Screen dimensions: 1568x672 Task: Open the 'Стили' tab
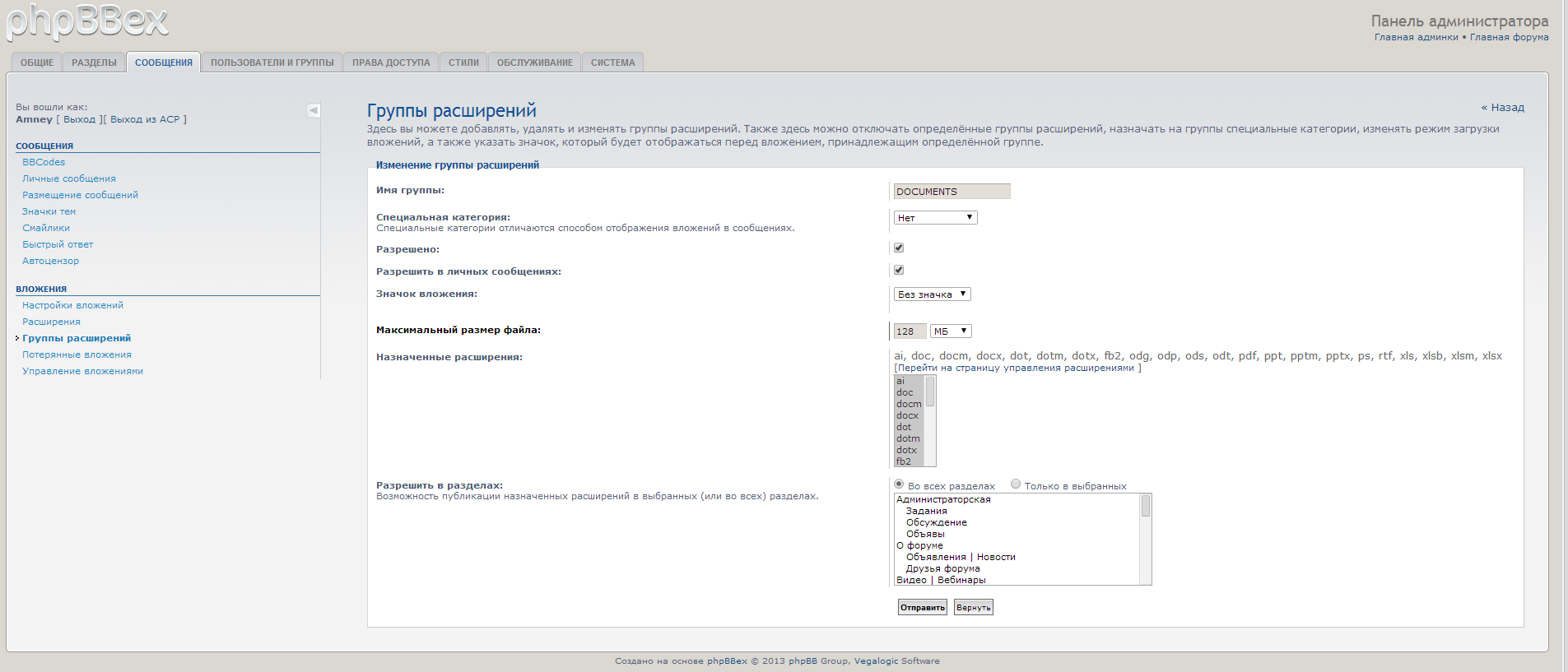click(463, 63)
